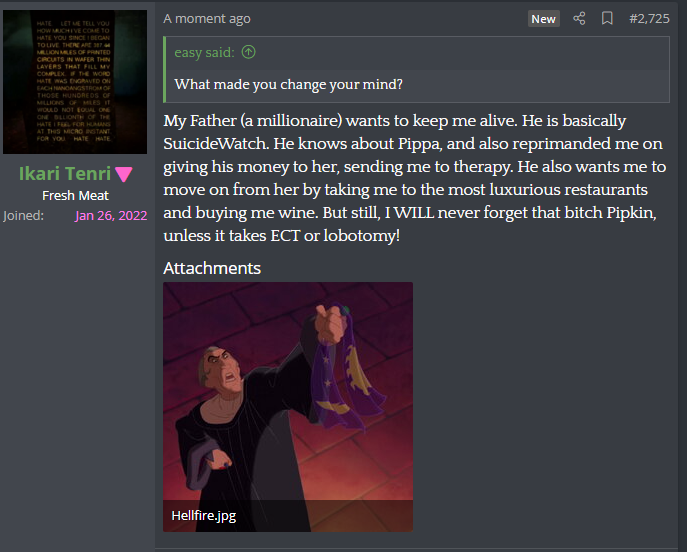Click the quote block's green left border
This screenshot has height=552, width=687.
click(x=164, y=70)
